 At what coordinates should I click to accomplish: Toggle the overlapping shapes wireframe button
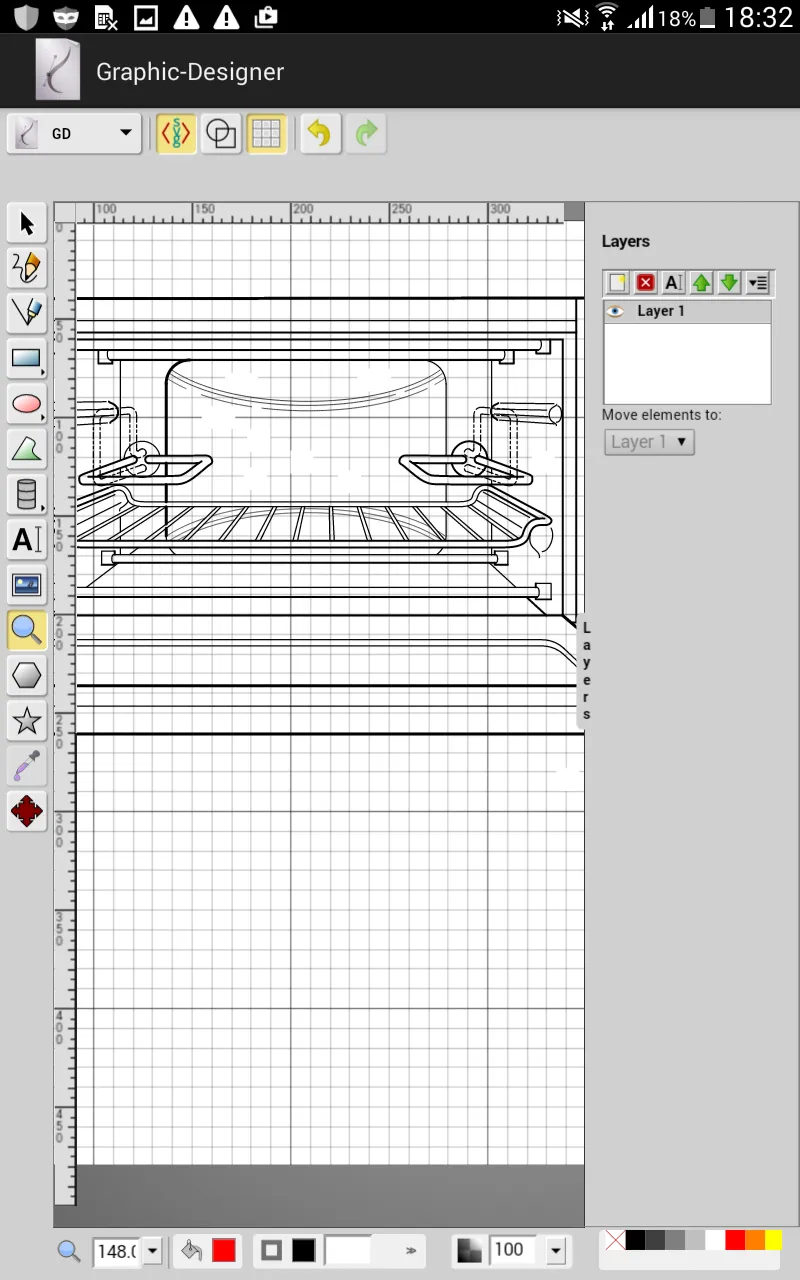[221, 133]
